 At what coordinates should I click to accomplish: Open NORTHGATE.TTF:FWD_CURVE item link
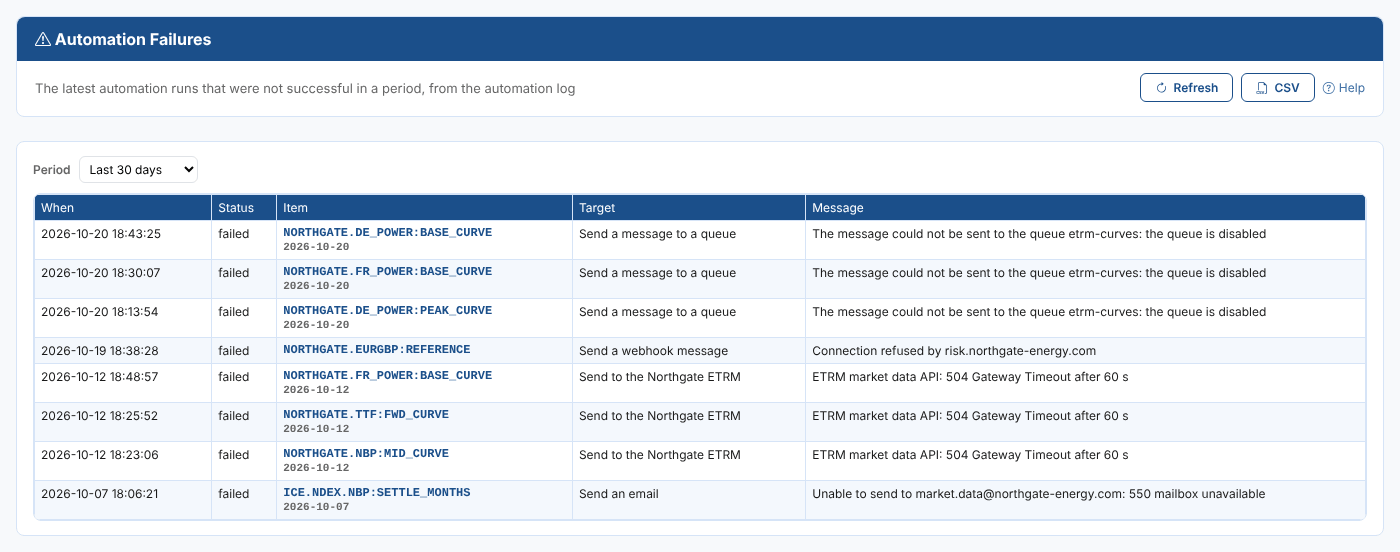tap(366, 414)
